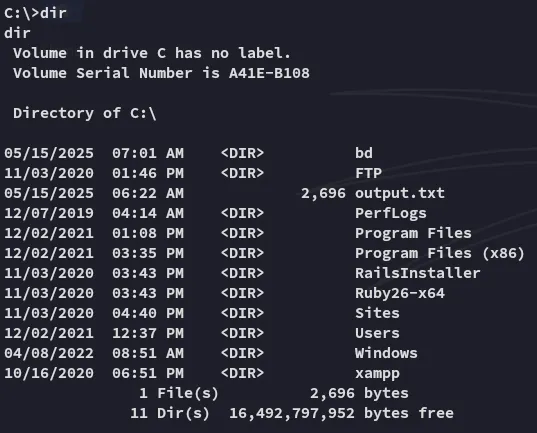Click the '11 Dir(s)' summary text
This screenshot has height=433, width=537.
click(x=170, y=413)
